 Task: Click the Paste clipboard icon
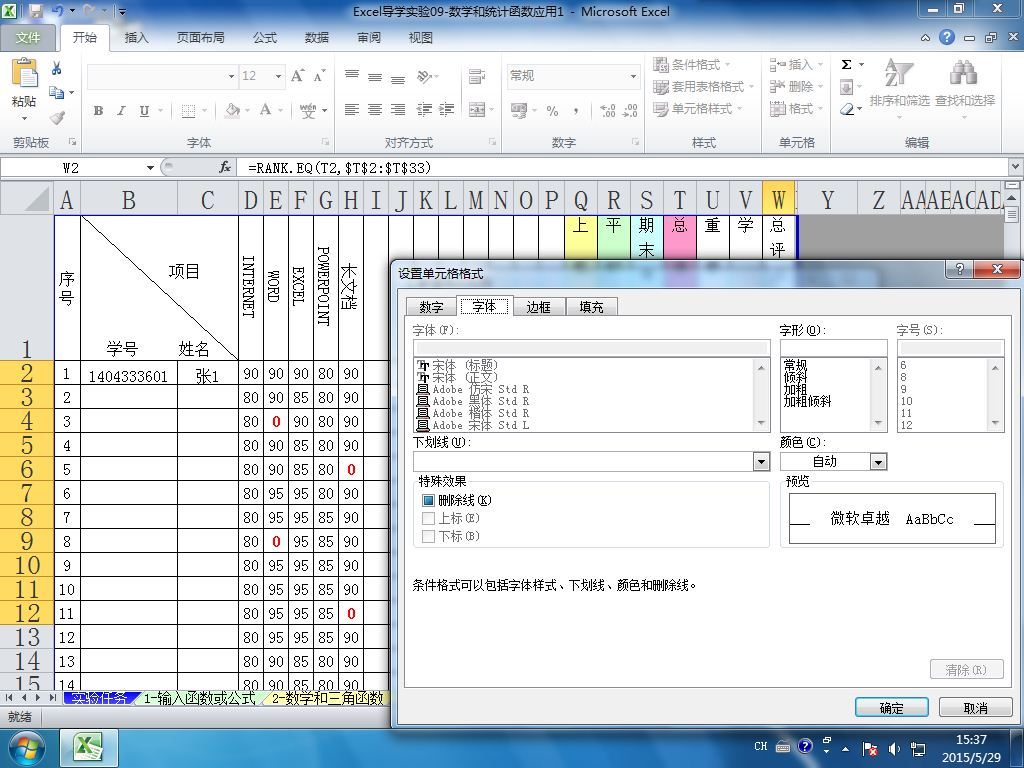(25, 74)
